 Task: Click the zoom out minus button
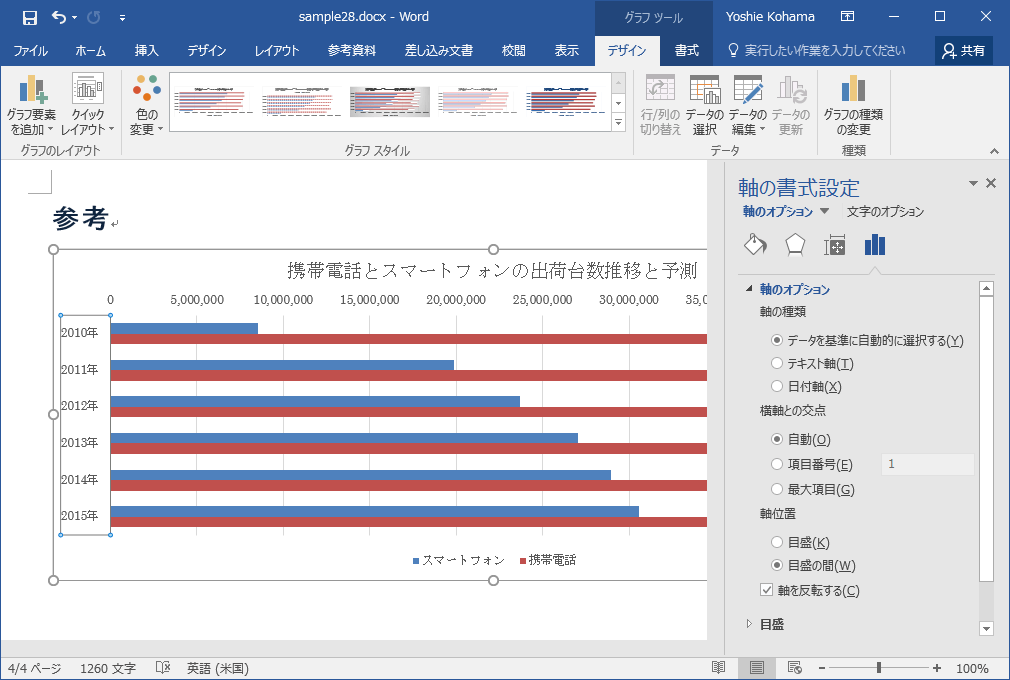[x=822, y=668]
